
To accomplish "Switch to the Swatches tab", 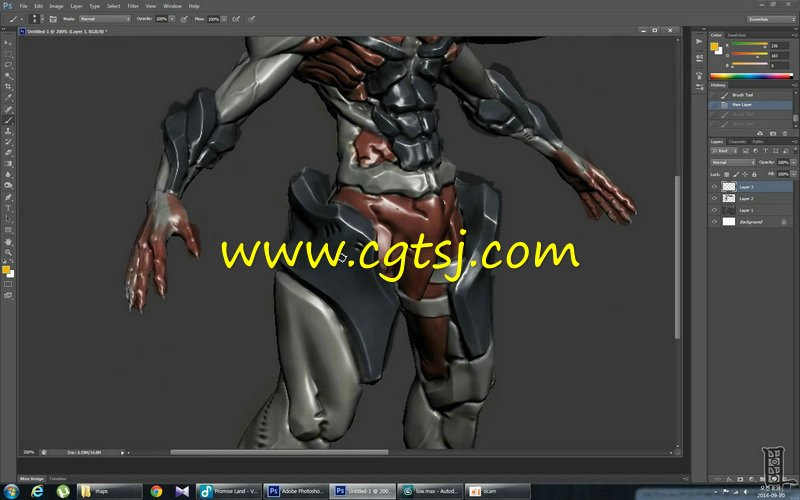I will [737, 35].
